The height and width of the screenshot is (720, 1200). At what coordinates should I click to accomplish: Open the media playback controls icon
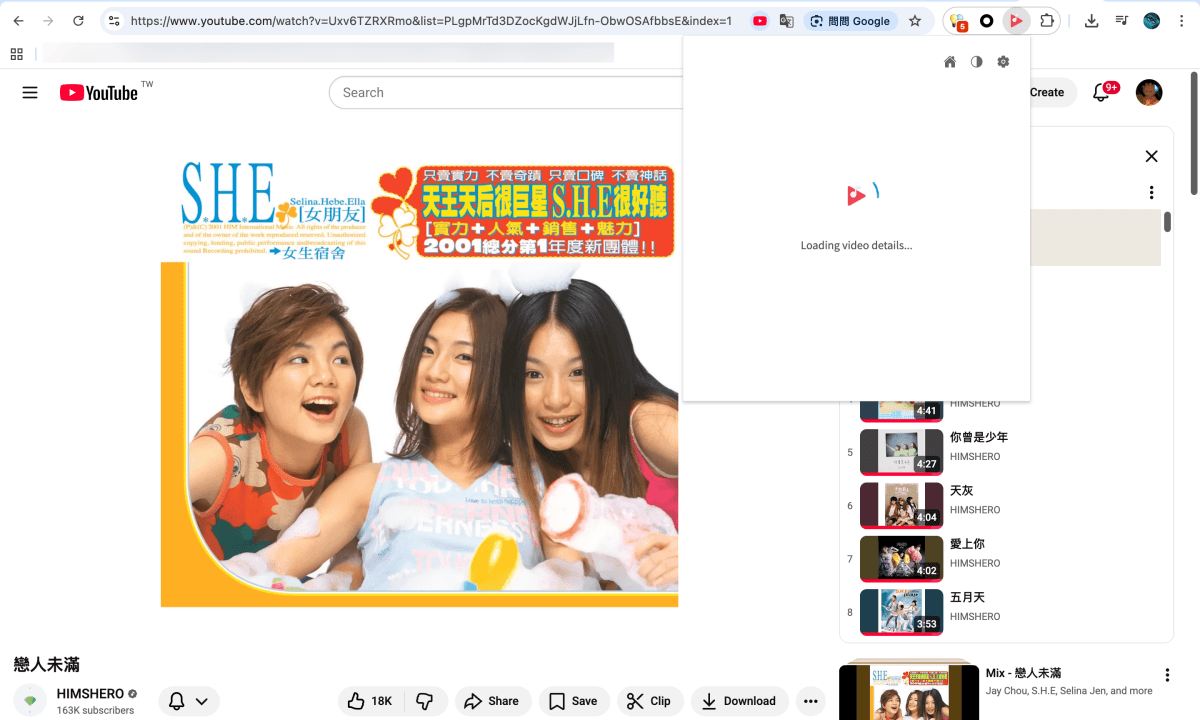pyautogui.click(x=1123, y=21)
